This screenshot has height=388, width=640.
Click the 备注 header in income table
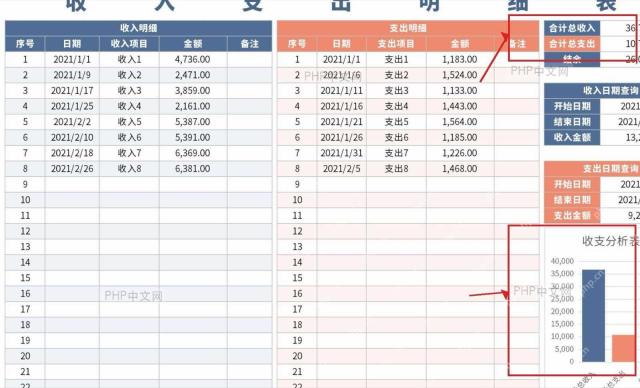(x=249, y=44)
